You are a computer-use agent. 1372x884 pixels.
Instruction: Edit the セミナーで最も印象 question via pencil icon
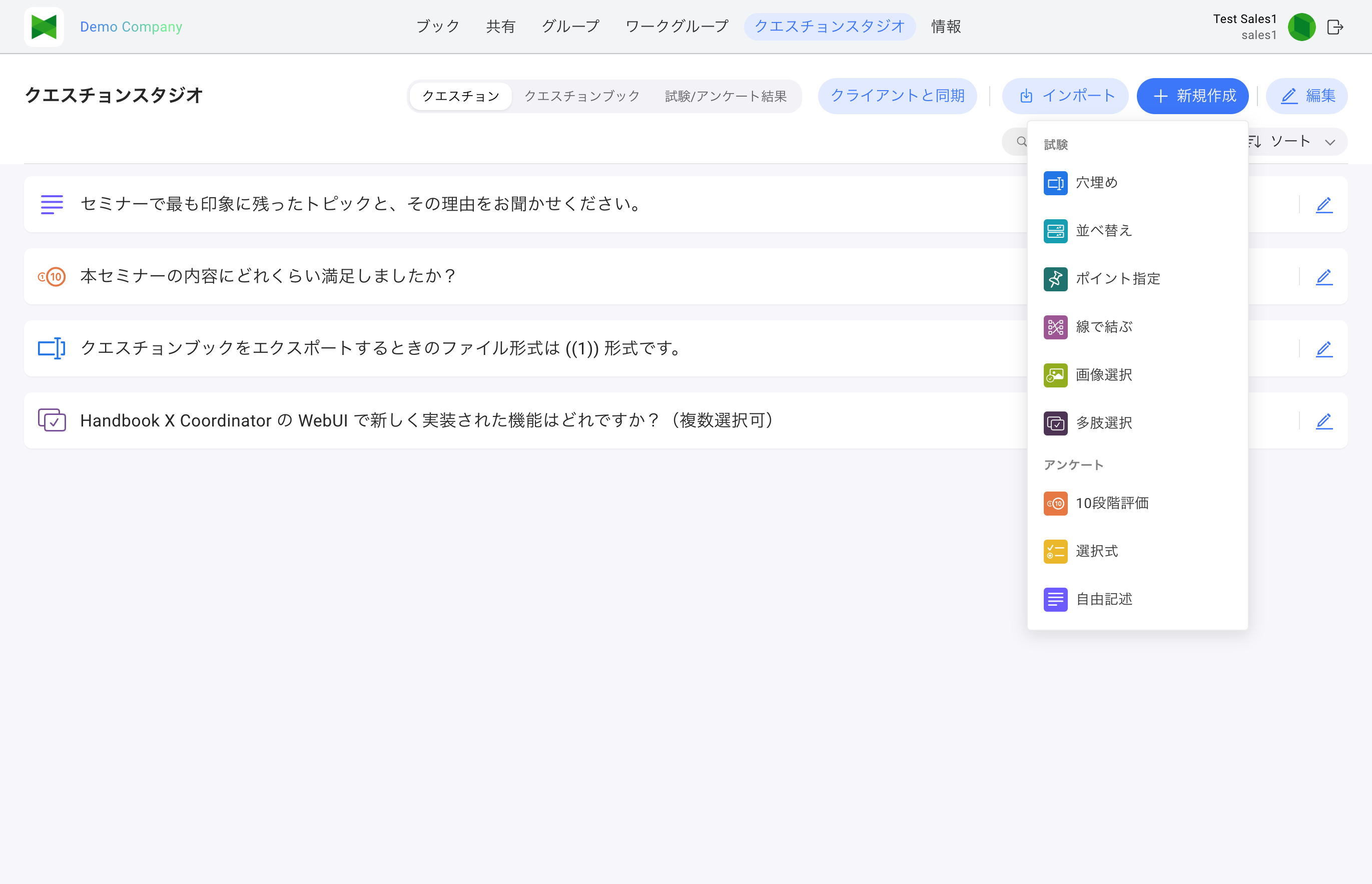1324,205
